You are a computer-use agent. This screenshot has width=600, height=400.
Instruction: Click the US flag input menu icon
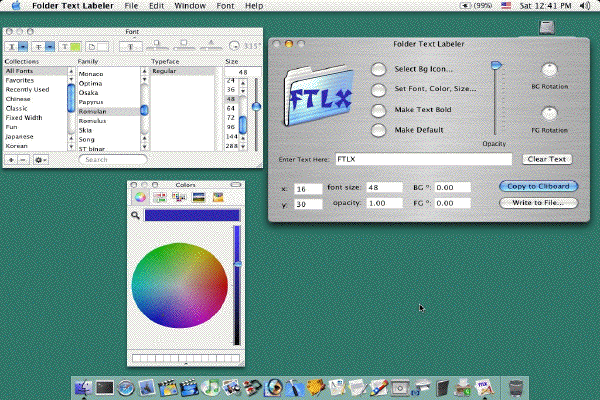point(506,6)
